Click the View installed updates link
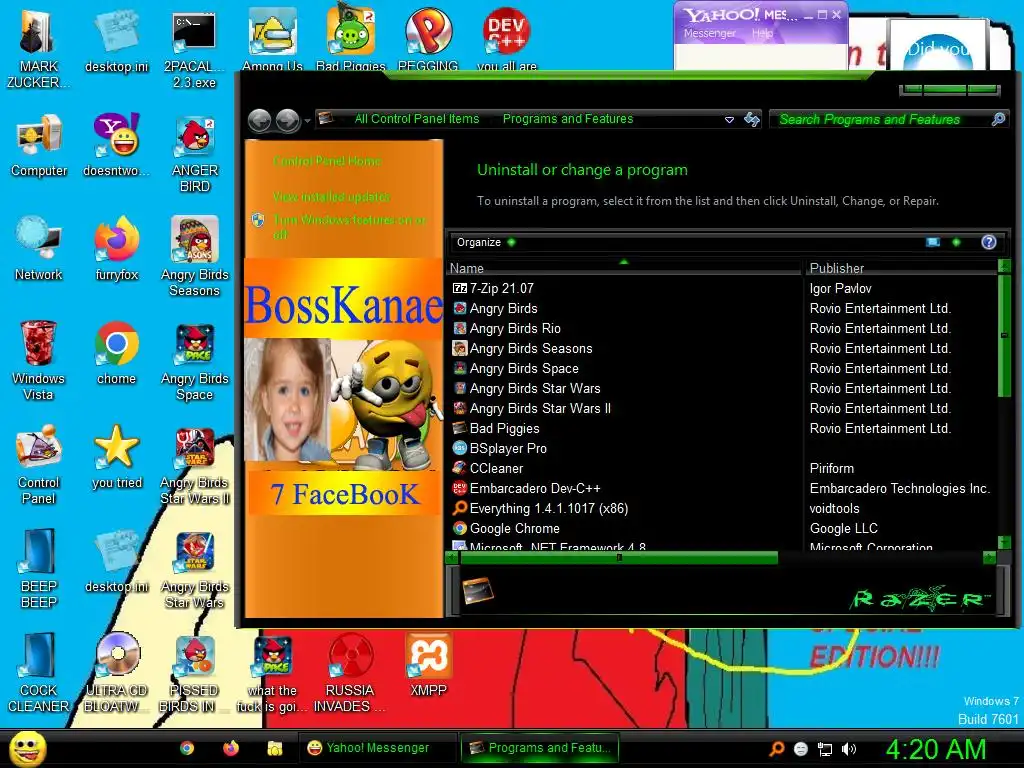1024x768 pixels. (x=331, y=197)
